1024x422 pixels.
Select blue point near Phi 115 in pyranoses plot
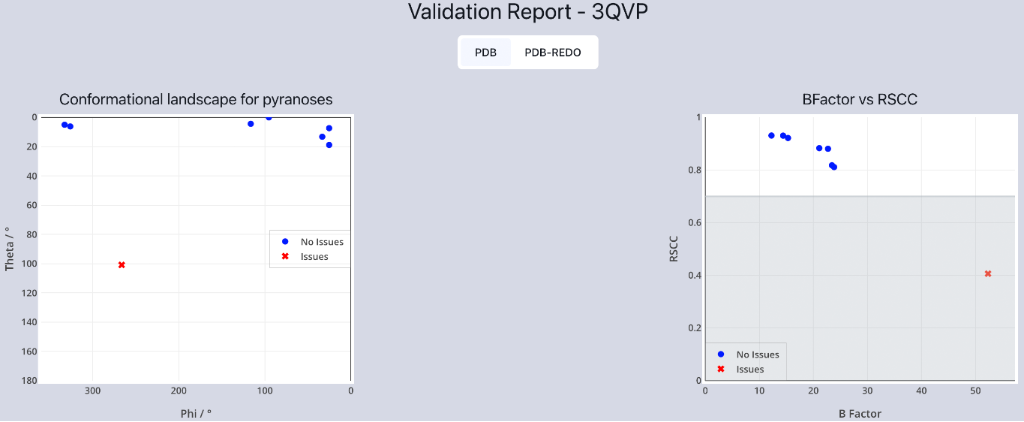pyautogui.click(x=251, y=124)
